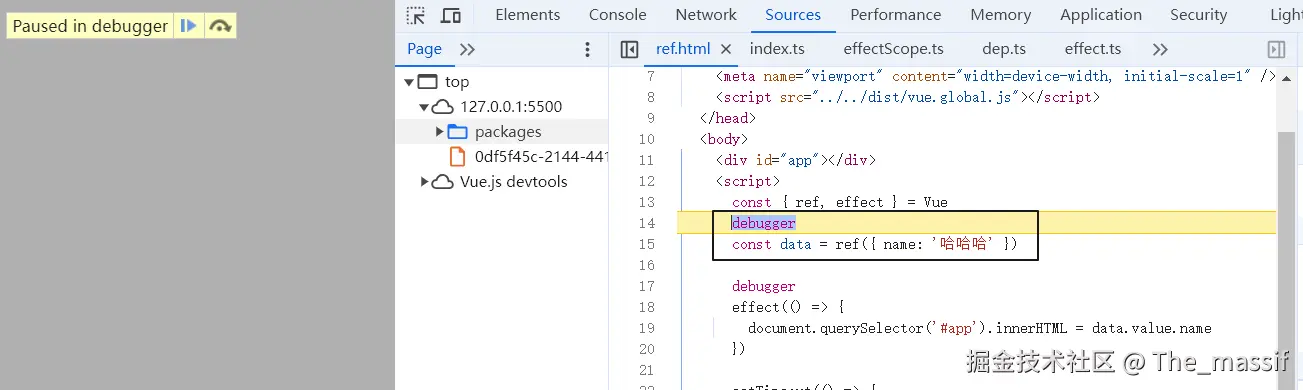
Task: Open the Network tab
Action: (x=706, y=15)
